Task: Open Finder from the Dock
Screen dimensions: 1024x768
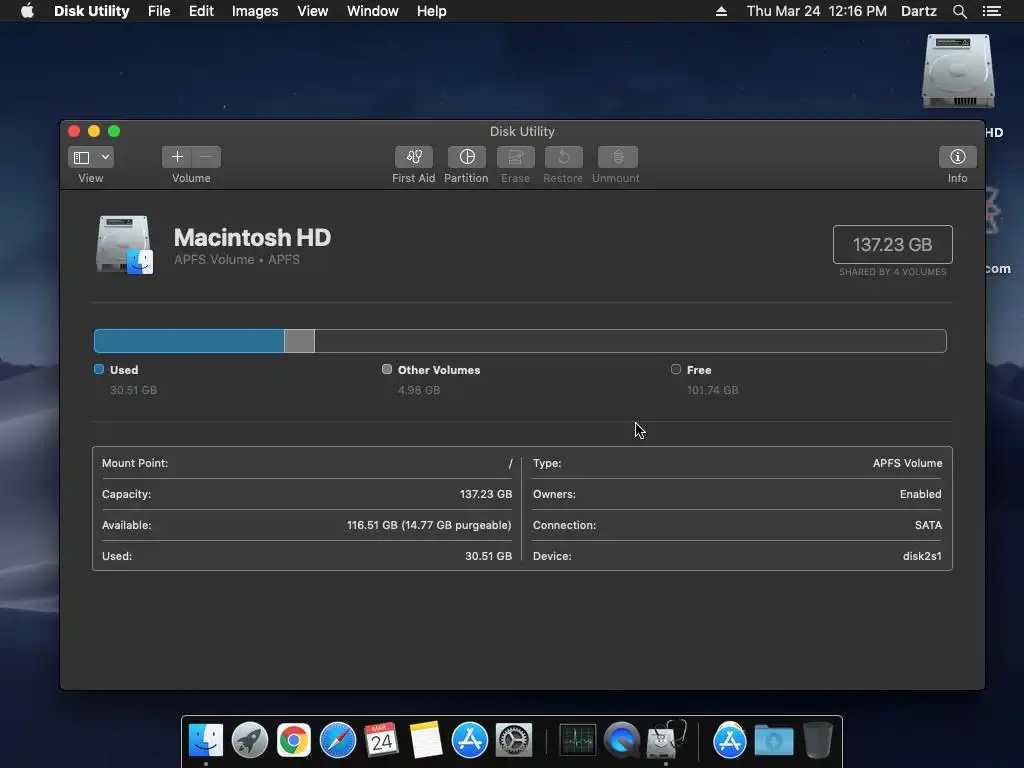Action: (206, 740)
